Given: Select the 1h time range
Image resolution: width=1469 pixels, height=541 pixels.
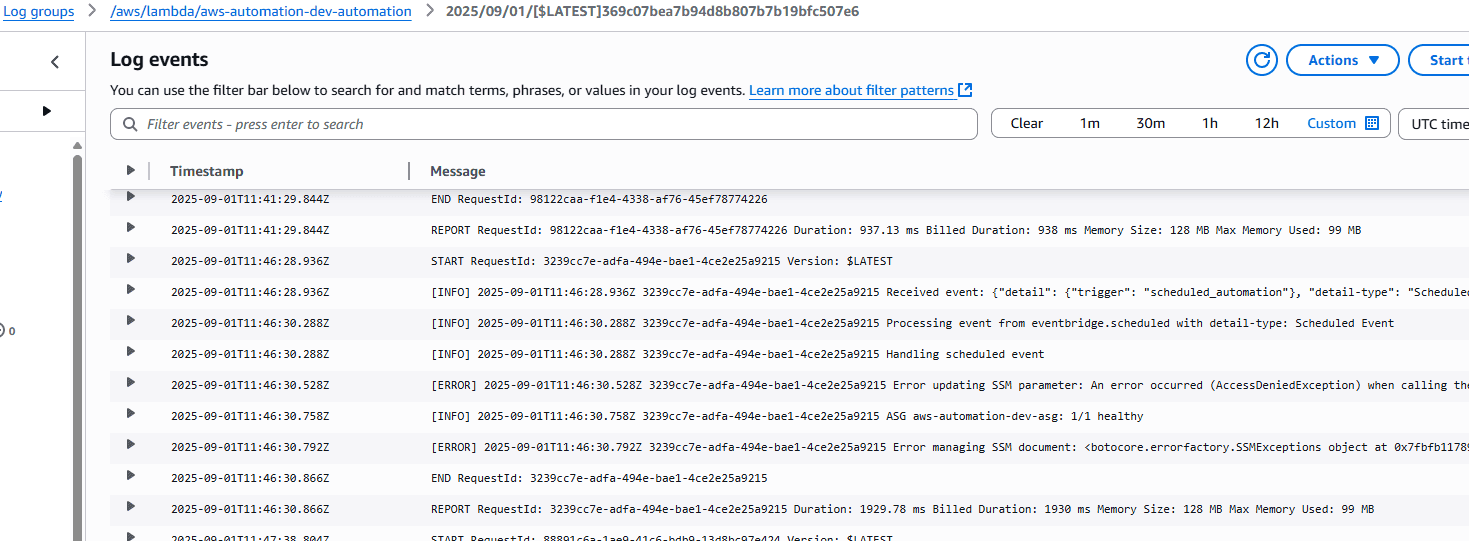Looking at the screenshot, I should [x=1210, y=124].
